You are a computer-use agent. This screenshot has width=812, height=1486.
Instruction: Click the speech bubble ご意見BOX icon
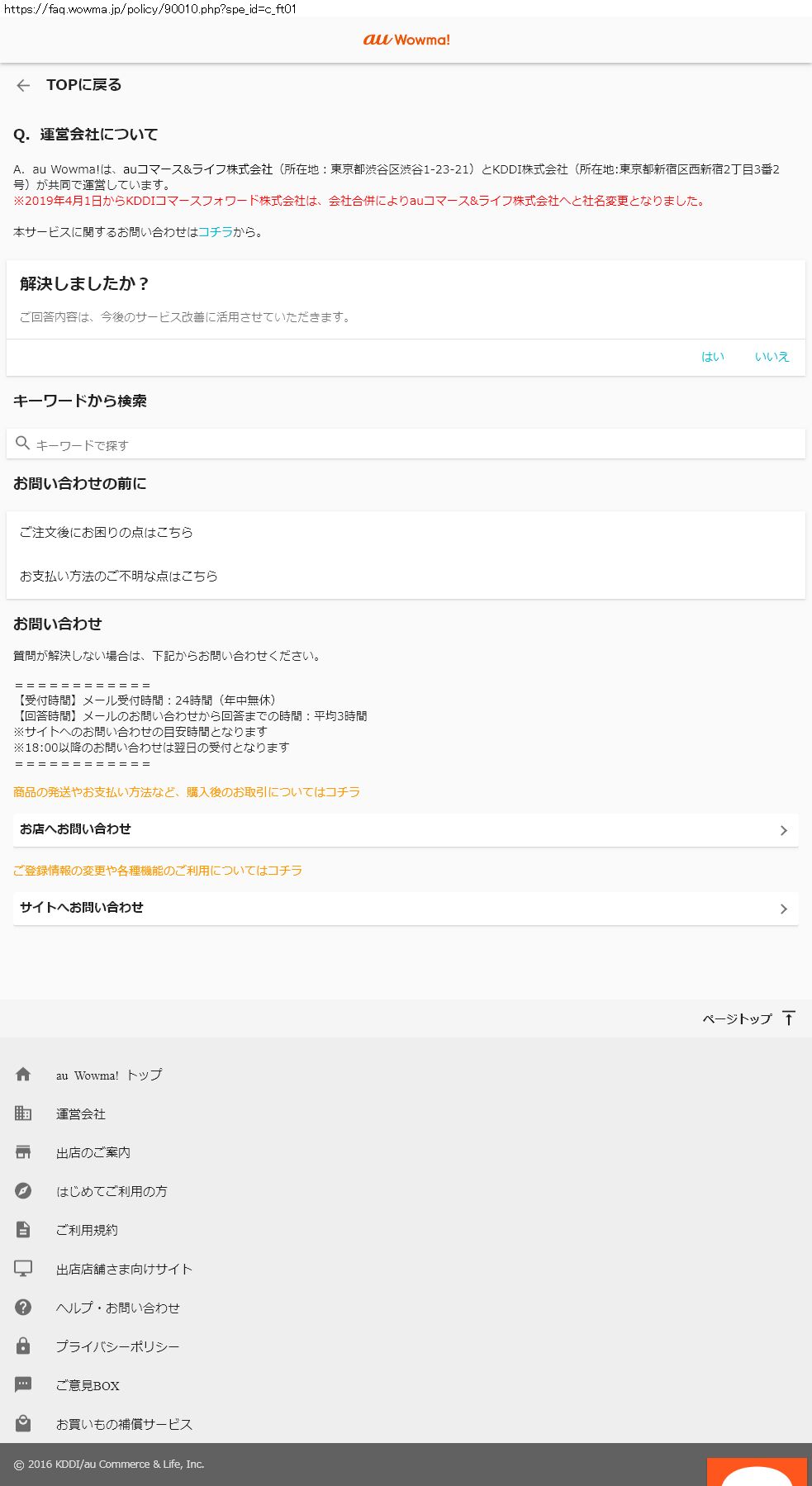23,1384
